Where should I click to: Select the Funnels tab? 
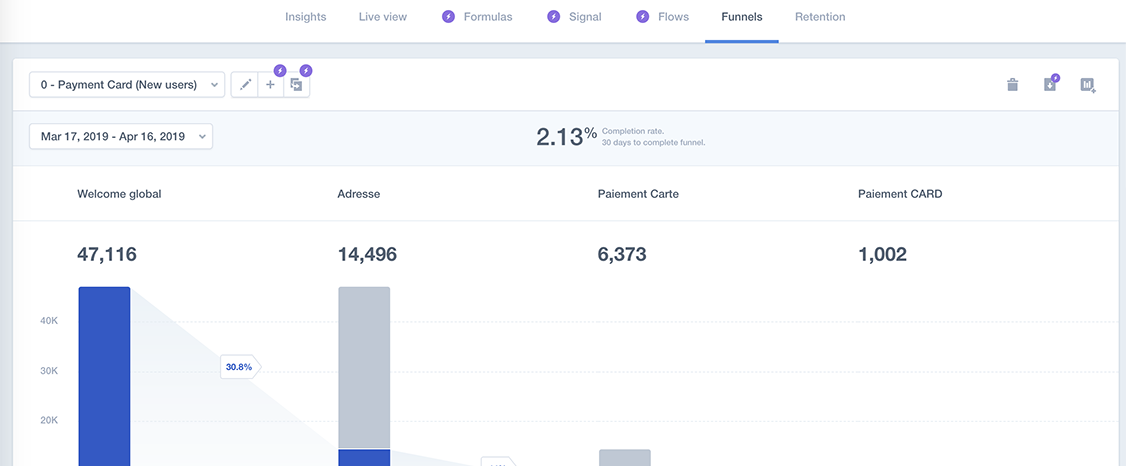click(x=742, y=17)
